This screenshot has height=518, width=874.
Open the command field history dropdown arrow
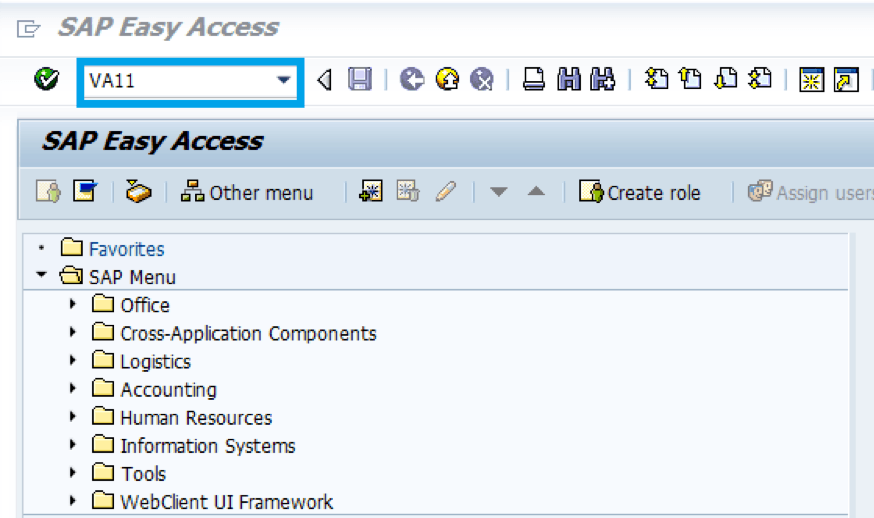(x=284, y=80)
